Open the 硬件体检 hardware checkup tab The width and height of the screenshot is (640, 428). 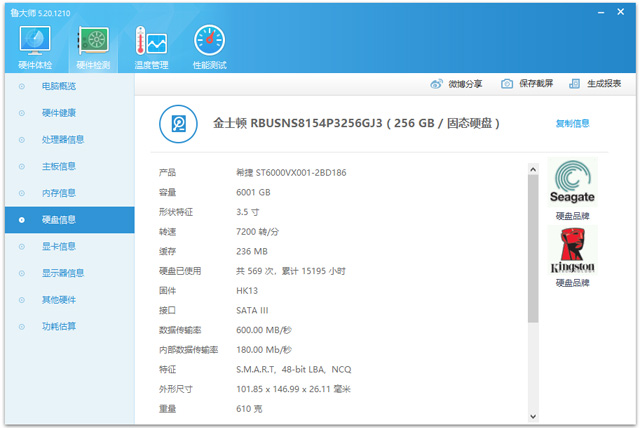[x=35, y=47]
